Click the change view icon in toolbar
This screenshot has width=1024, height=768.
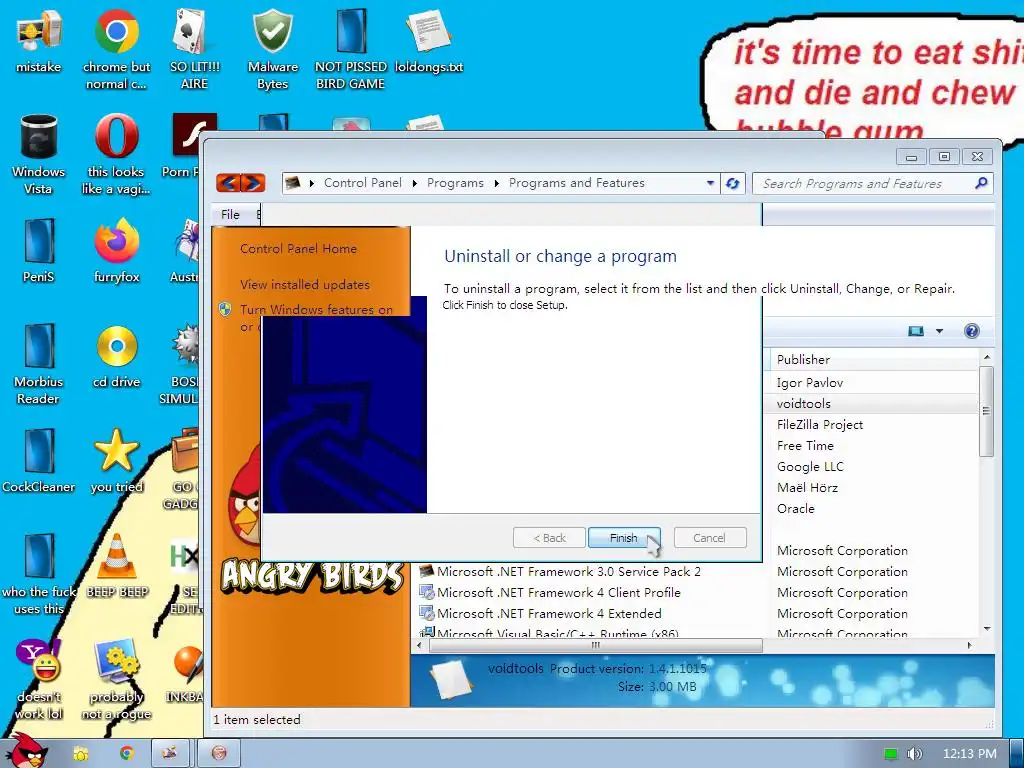[916, 331]
